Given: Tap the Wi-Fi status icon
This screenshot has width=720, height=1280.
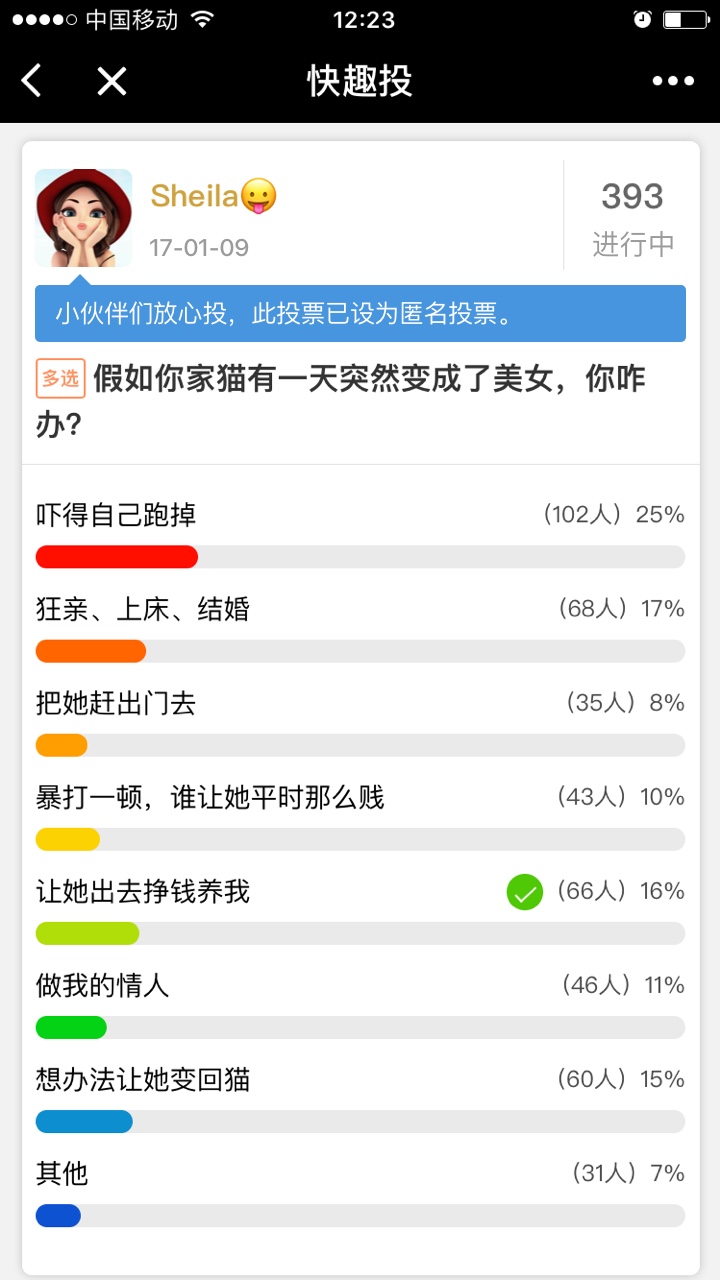Looking at the screenshot, I should [202, 19].
